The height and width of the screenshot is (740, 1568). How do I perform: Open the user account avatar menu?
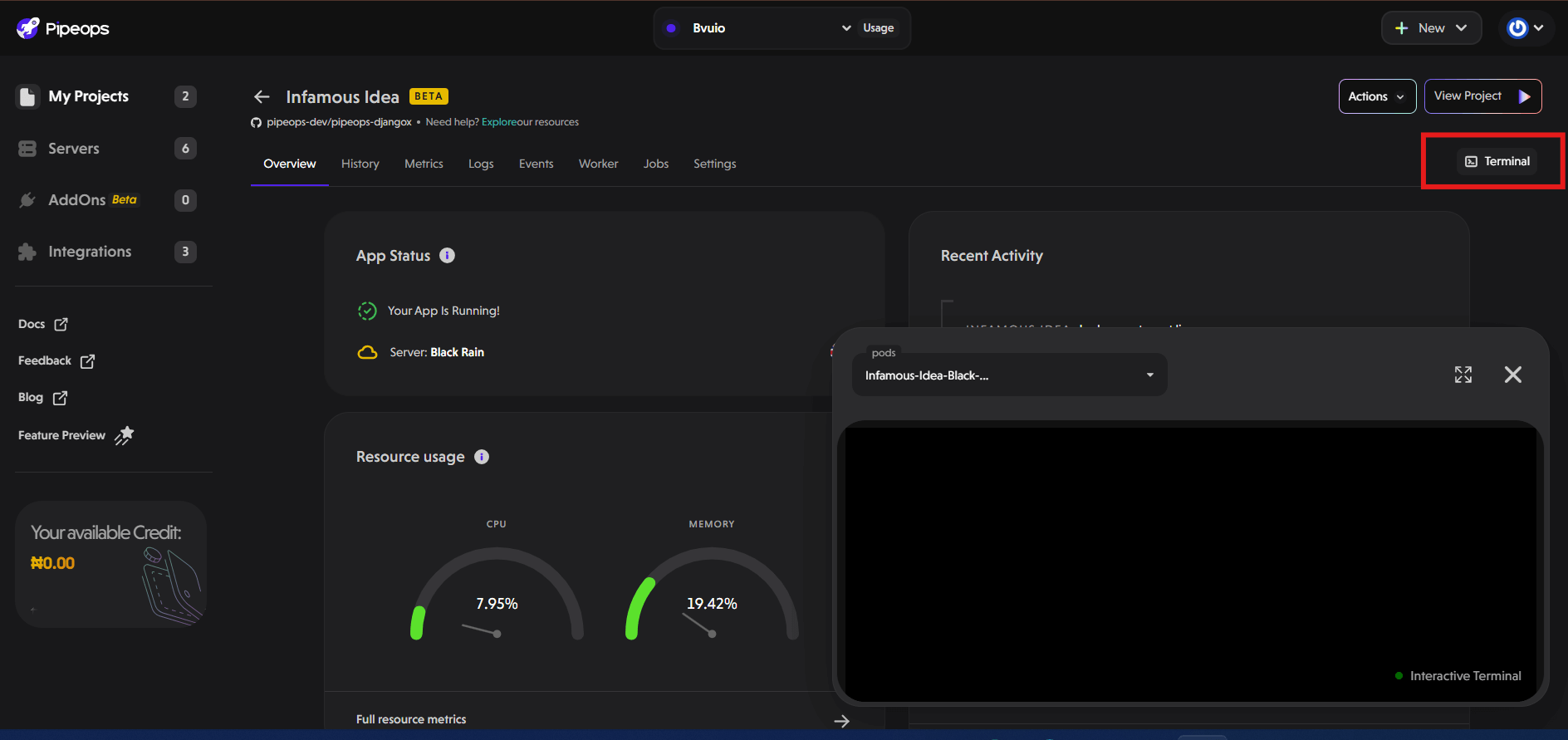[1525, 28]
